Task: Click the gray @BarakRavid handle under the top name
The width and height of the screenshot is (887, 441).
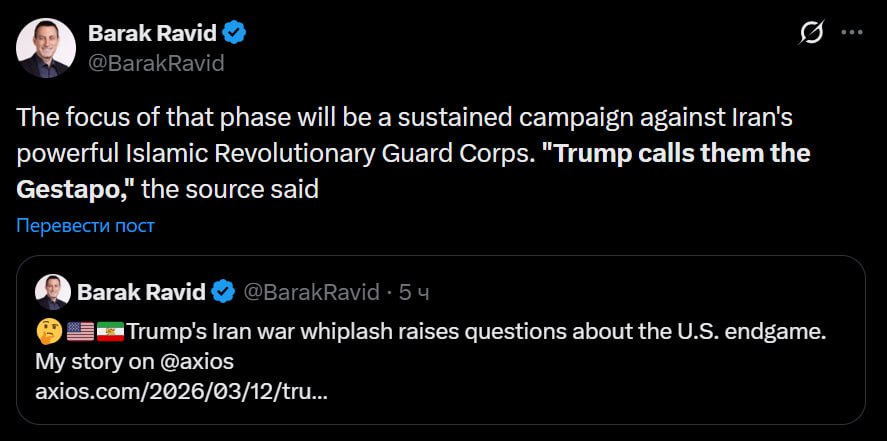Action: pos(156,64)
